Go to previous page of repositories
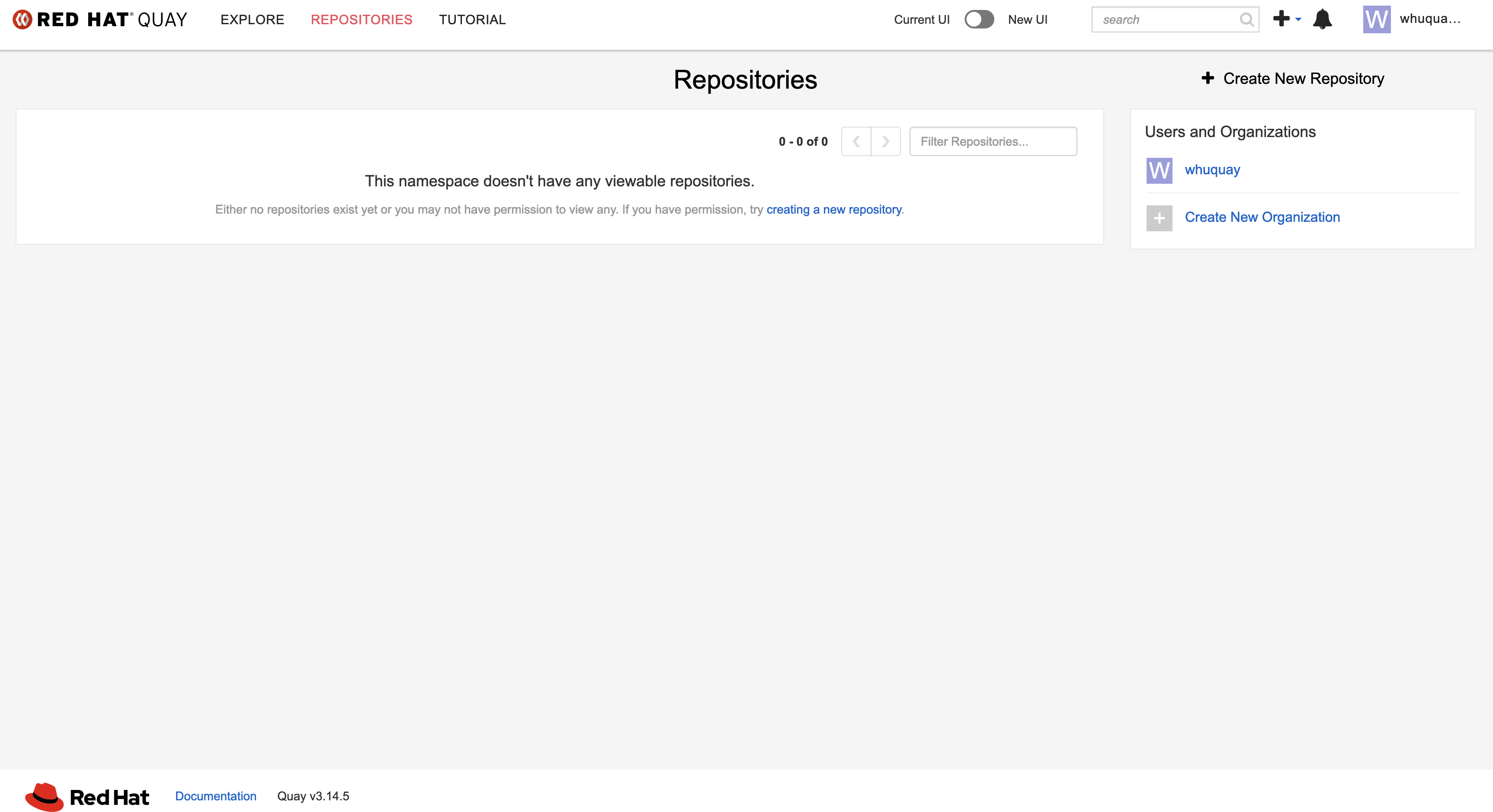 [856, 141]
